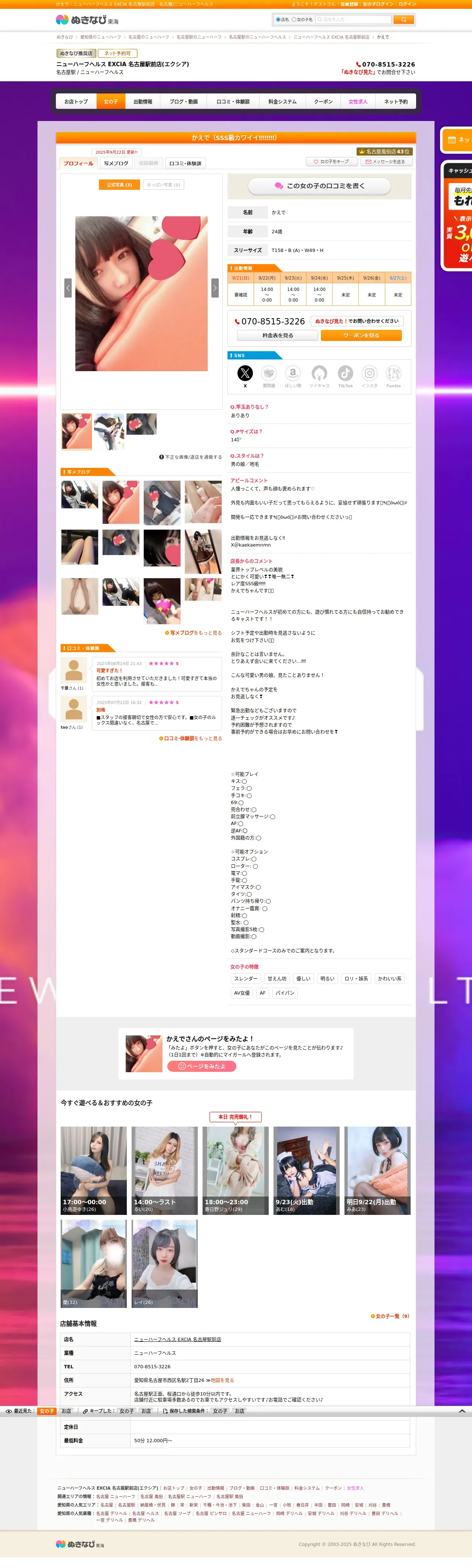Toggle 女の子をキープ heart button

pos(332,162)
